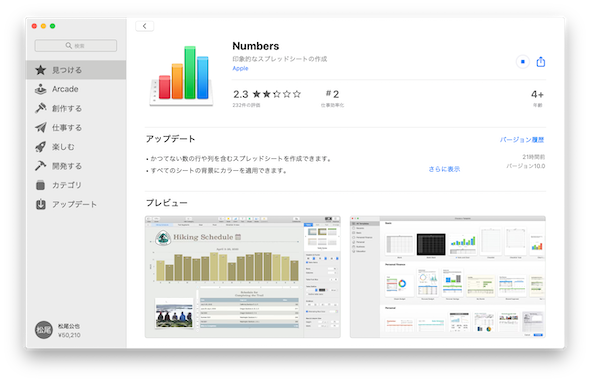Open the アップデート download section
Image resolution: width=590 pixels, height=382 pixels.
76,204
